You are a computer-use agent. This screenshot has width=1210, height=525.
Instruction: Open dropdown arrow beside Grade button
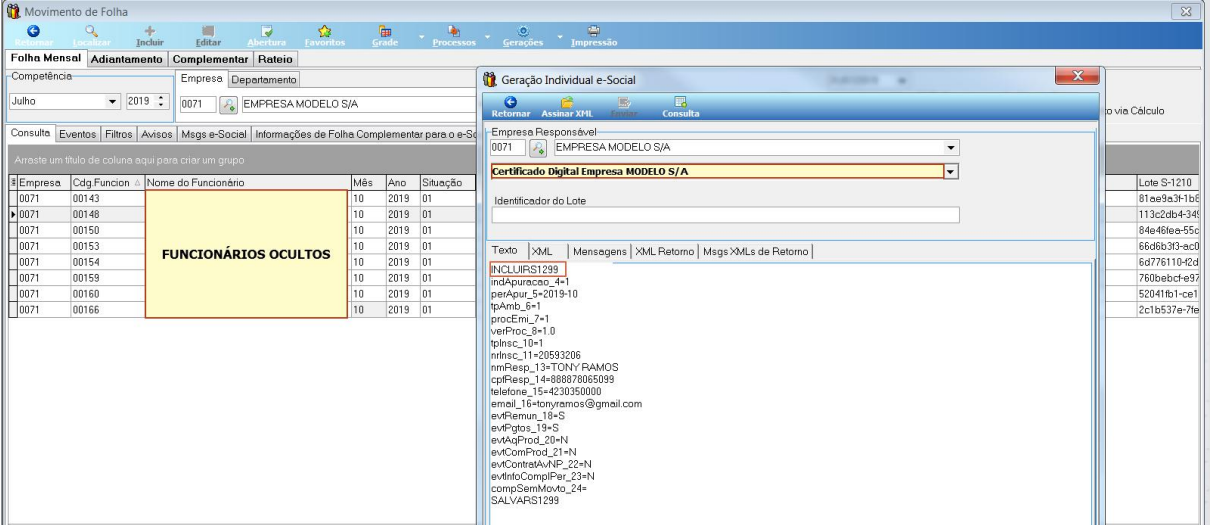tap(423, 38)
